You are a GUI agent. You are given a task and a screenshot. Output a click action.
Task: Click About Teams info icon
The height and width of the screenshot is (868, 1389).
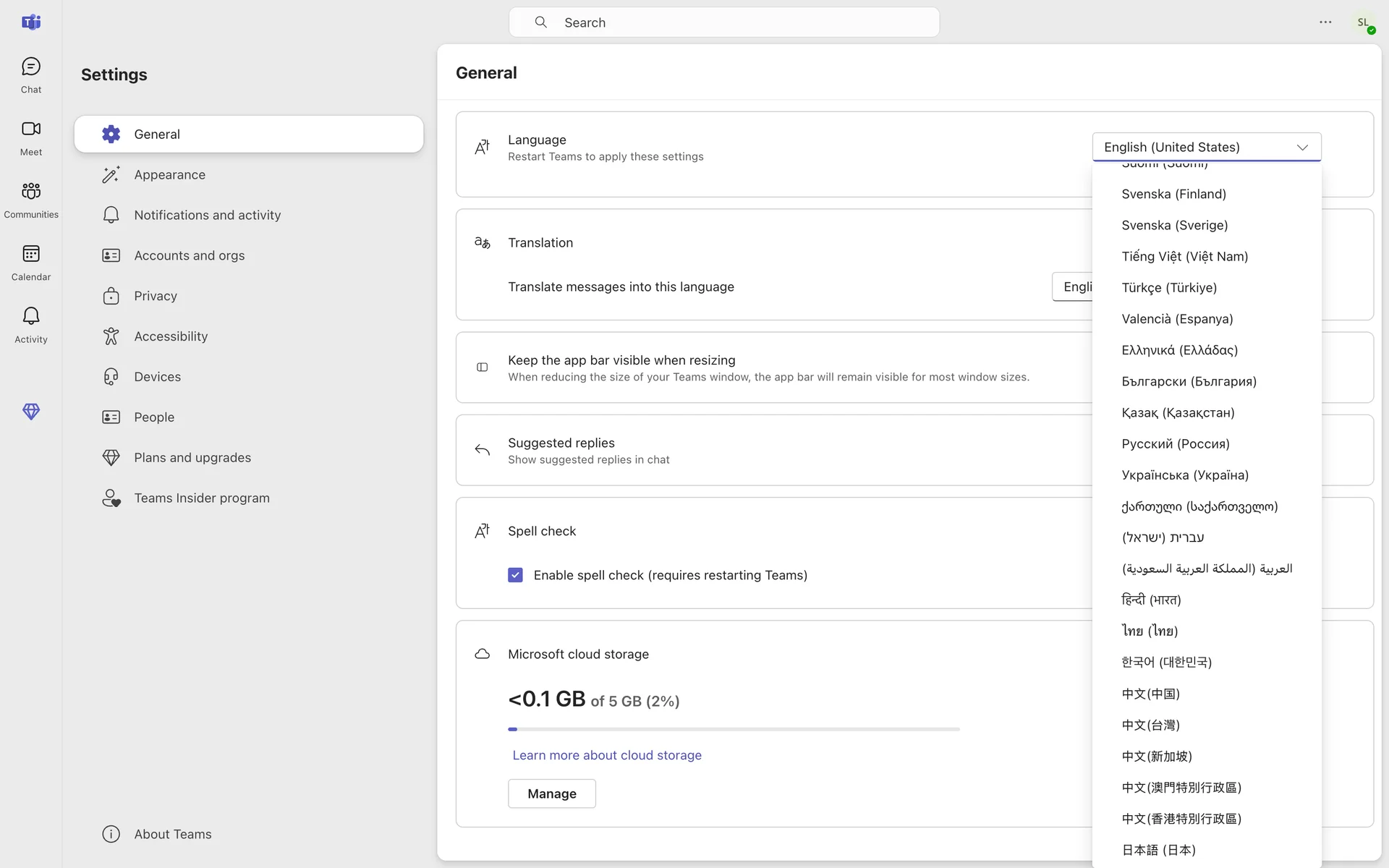click(111, 834)
